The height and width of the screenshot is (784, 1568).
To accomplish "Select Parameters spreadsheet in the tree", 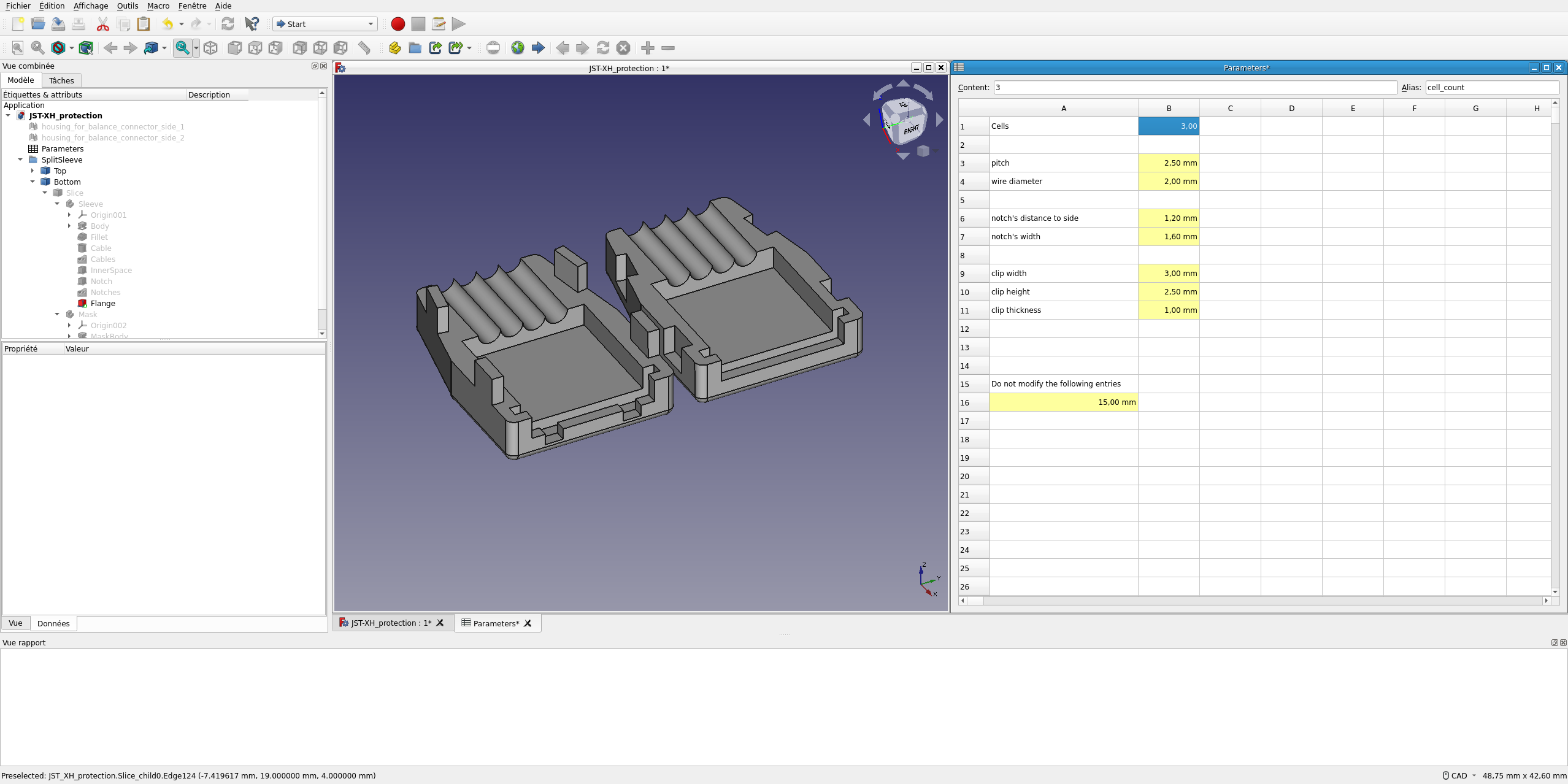I will pyautogui.click(x=63, y=148).
